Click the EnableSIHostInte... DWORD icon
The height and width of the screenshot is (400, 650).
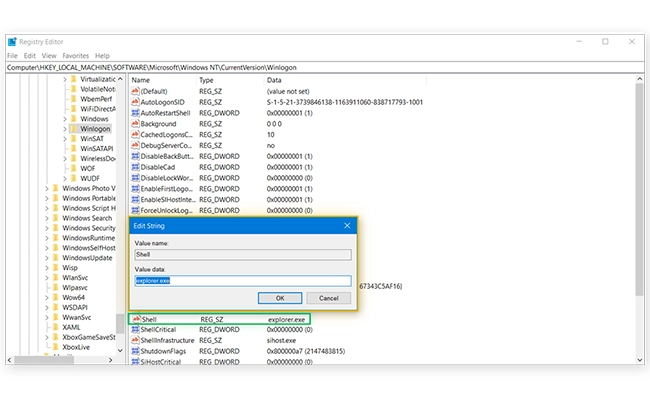pyautogui.click(x=135, y=199)
